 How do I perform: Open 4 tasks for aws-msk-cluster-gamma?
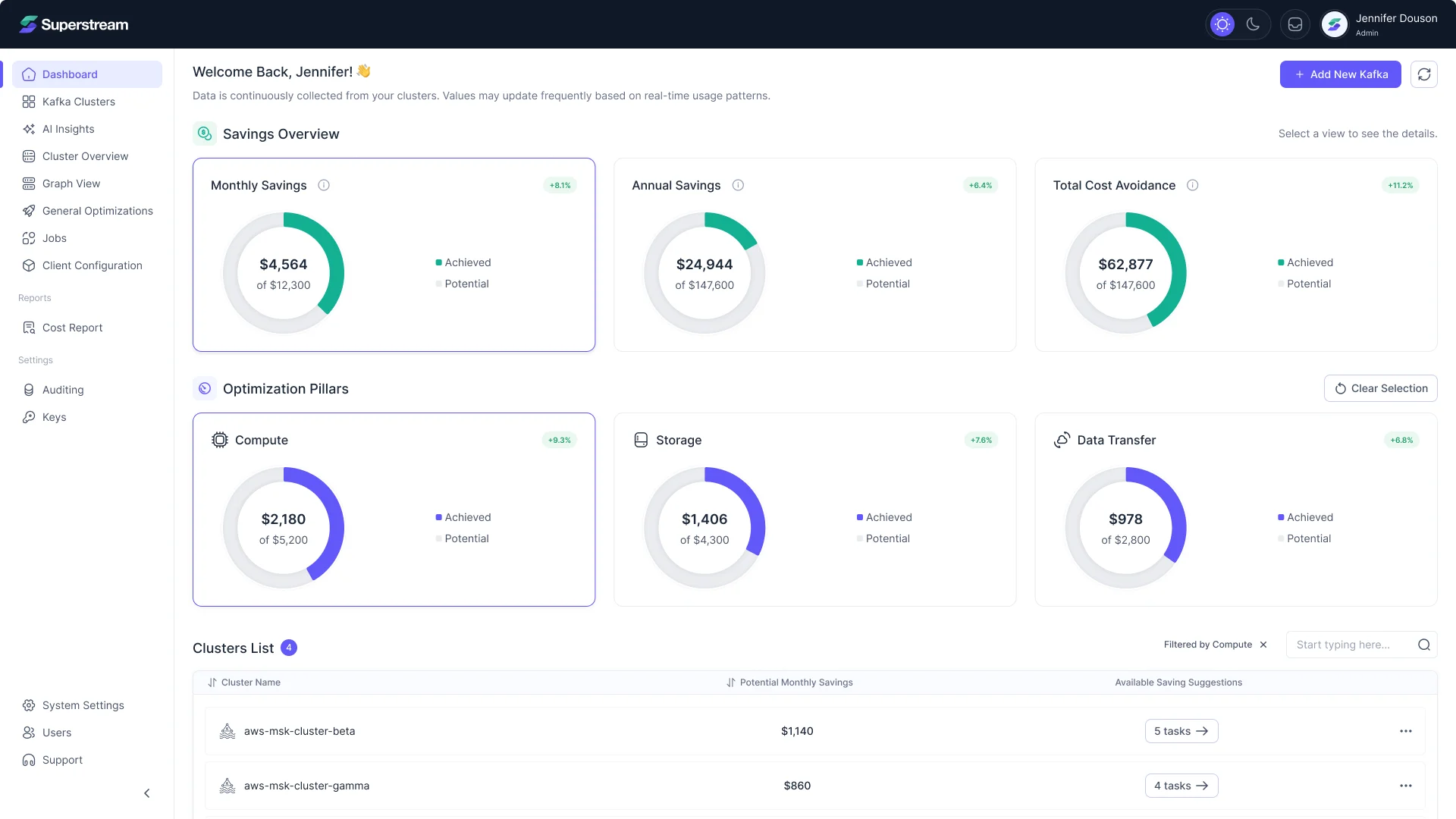pyautogui.click(x=1181, y=786)
